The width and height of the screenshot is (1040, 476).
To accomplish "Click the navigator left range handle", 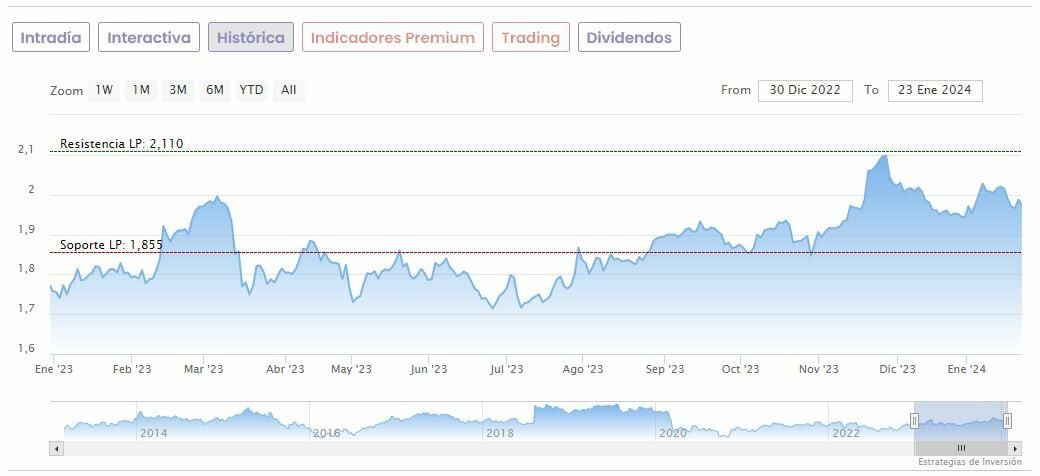I will click(914, 420).
